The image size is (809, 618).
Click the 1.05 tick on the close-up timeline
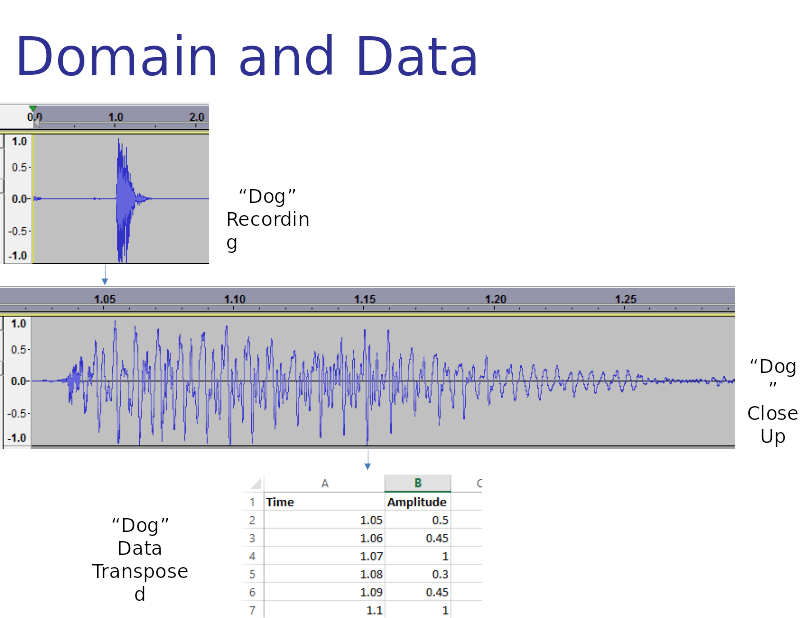click(105, 299)
